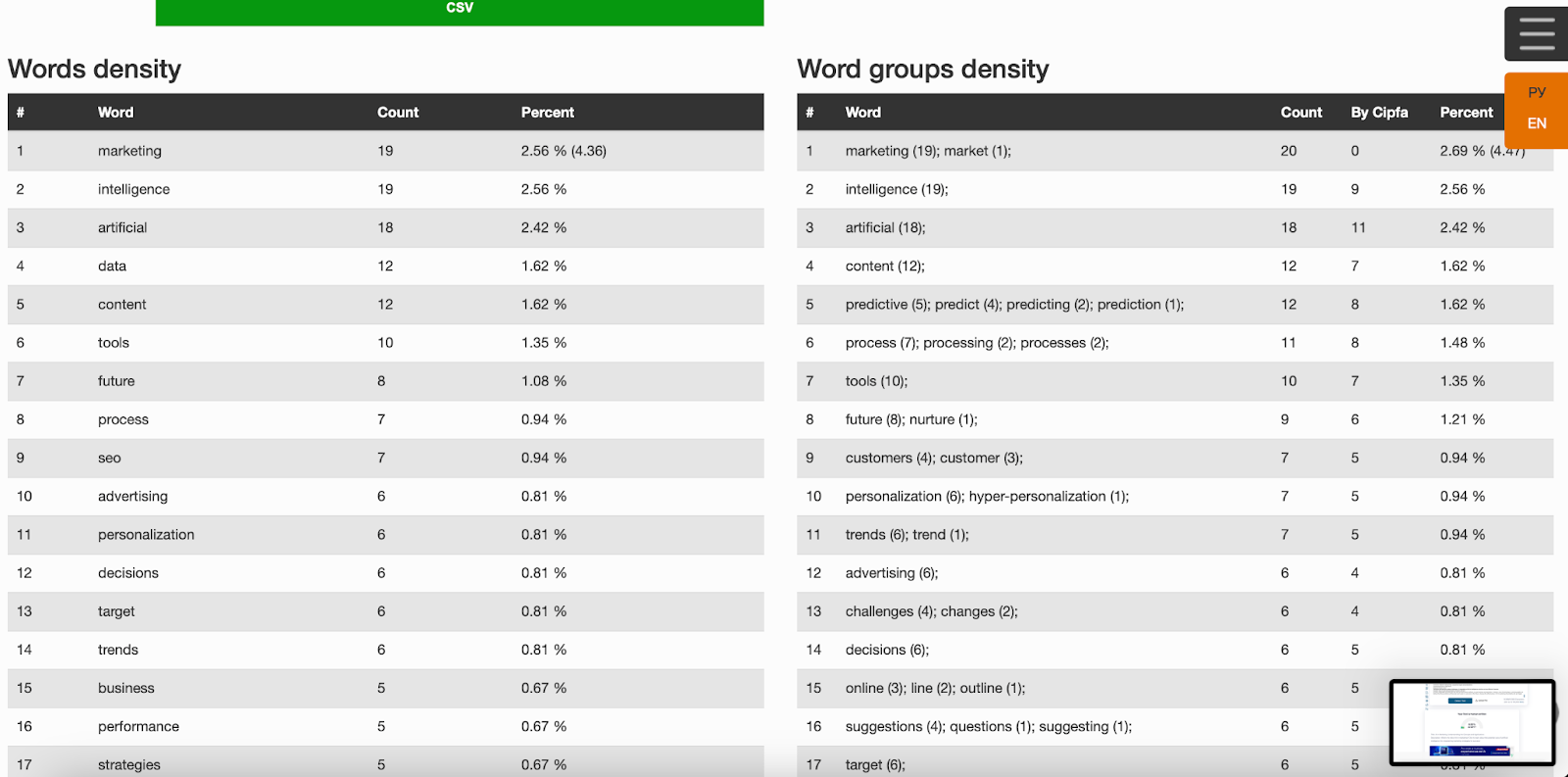Click Count header in Word groups table

(x=1301, y=113)
